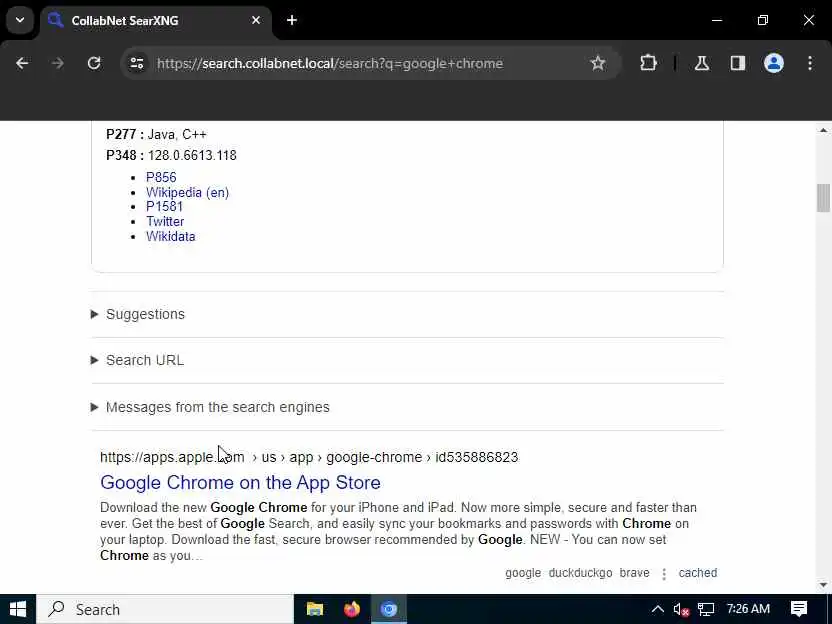Open a new browser tab
Image resolution: width=832 pixels, height=624 pixels.
coord(292,20)
